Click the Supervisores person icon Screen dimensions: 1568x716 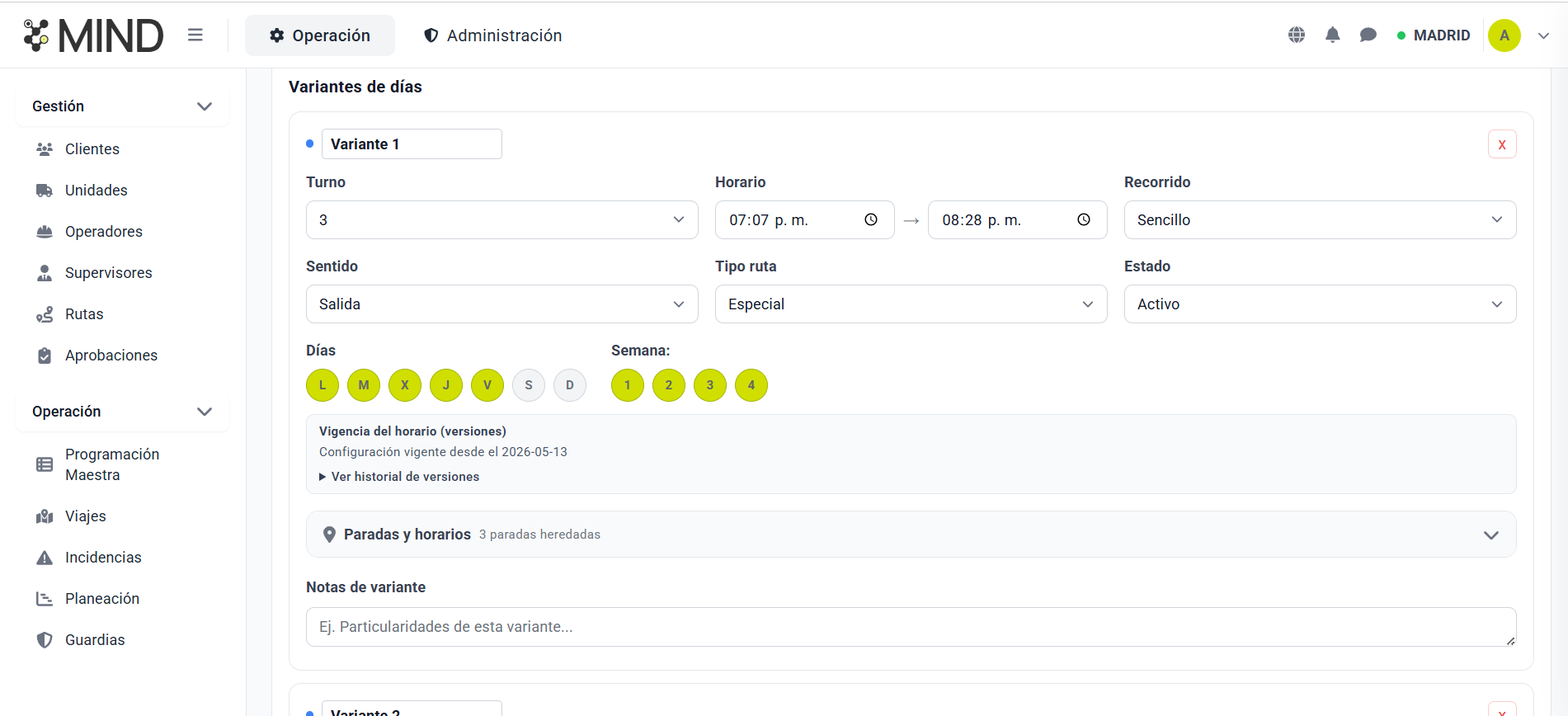[x=45, y=273]
